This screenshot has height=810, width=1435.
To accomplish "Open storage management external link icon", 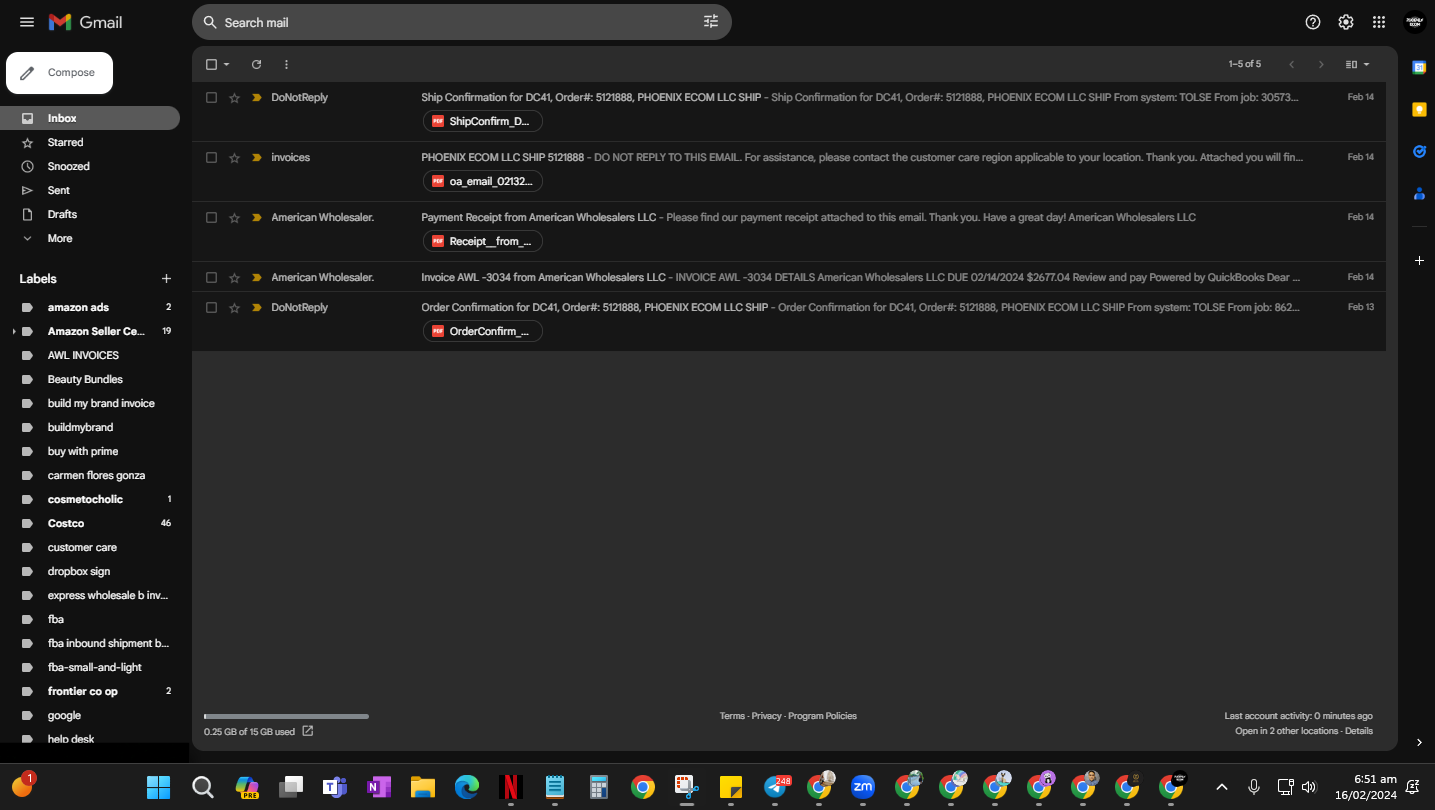I will point(308,731).
